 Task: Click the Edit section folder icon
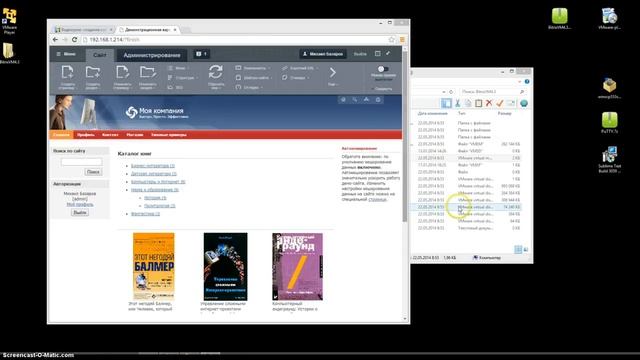pyautogui.click(x=148, y=72)
